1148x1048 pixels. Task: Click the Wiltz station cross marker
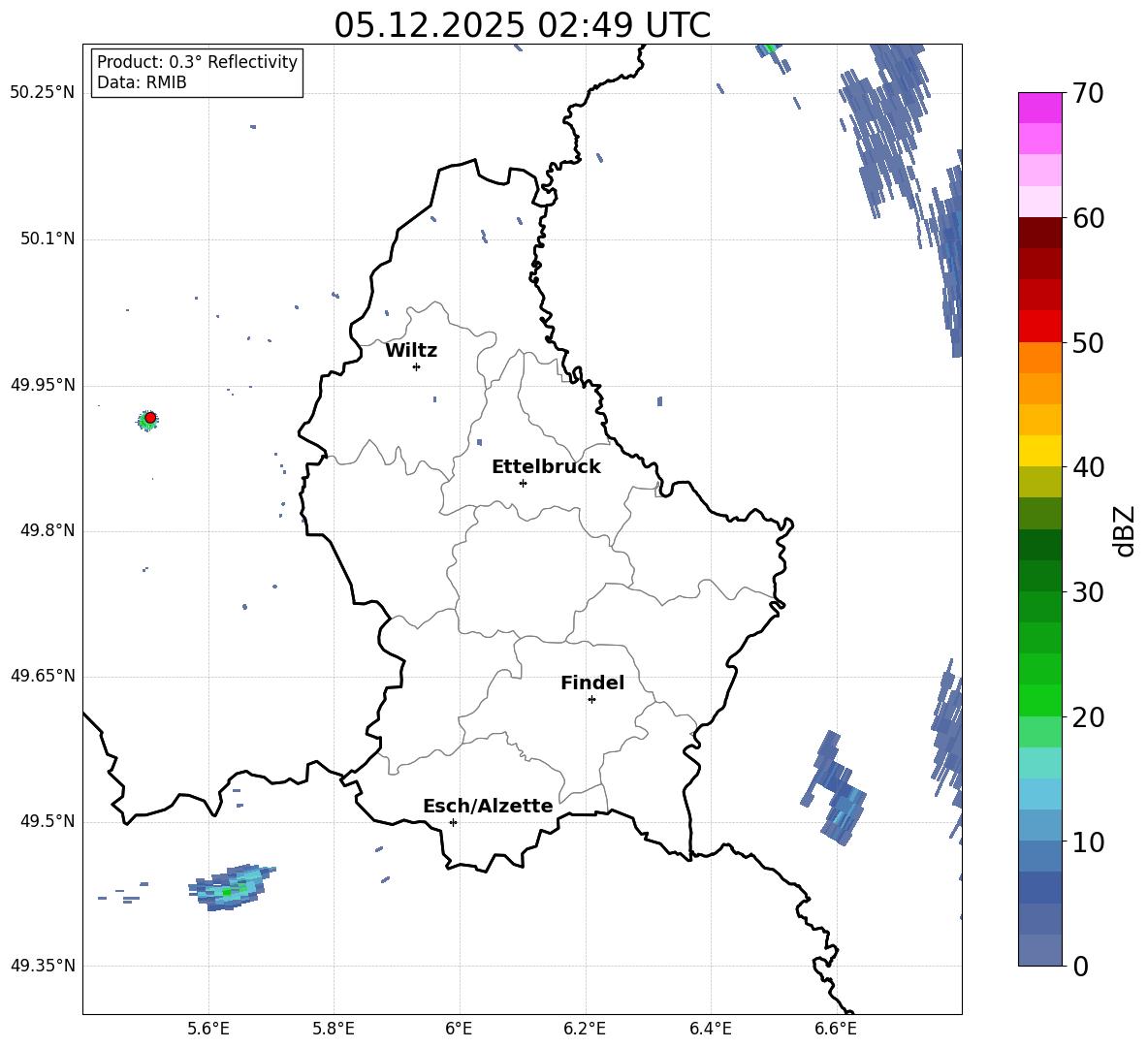coord(417,366)
